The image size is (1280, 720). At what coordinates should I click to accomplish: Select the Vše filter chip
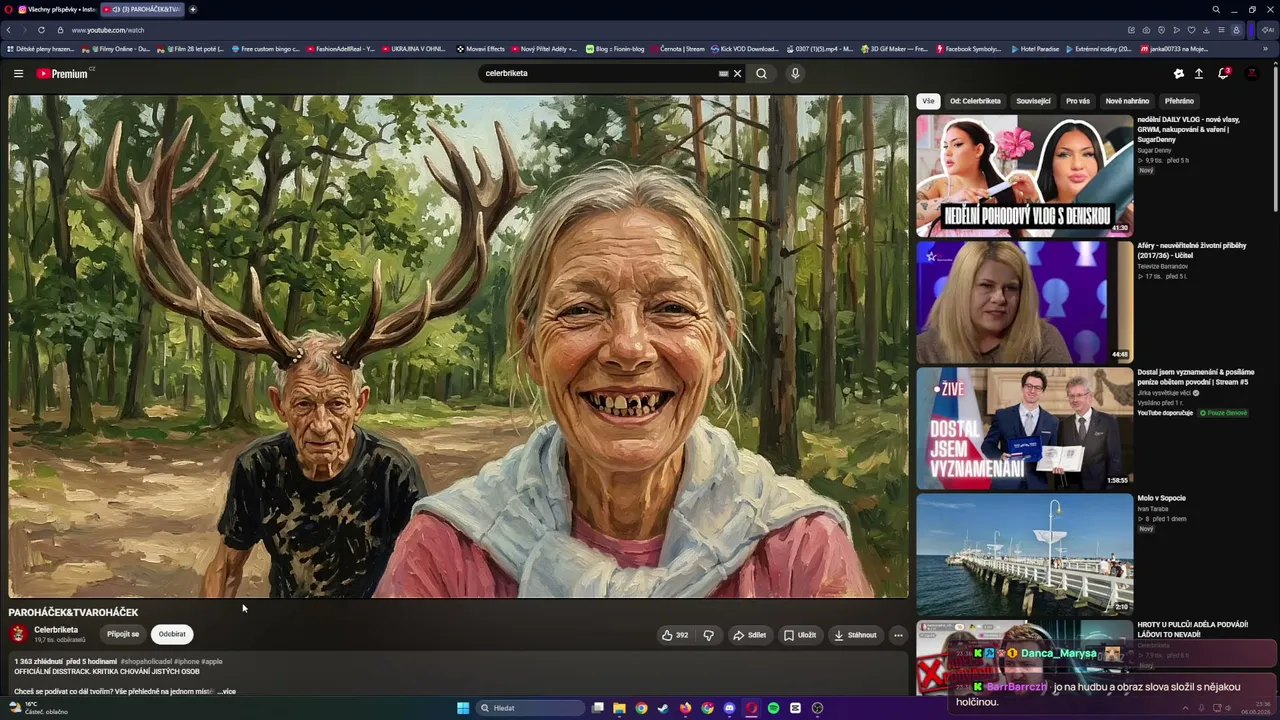(928, 101)
